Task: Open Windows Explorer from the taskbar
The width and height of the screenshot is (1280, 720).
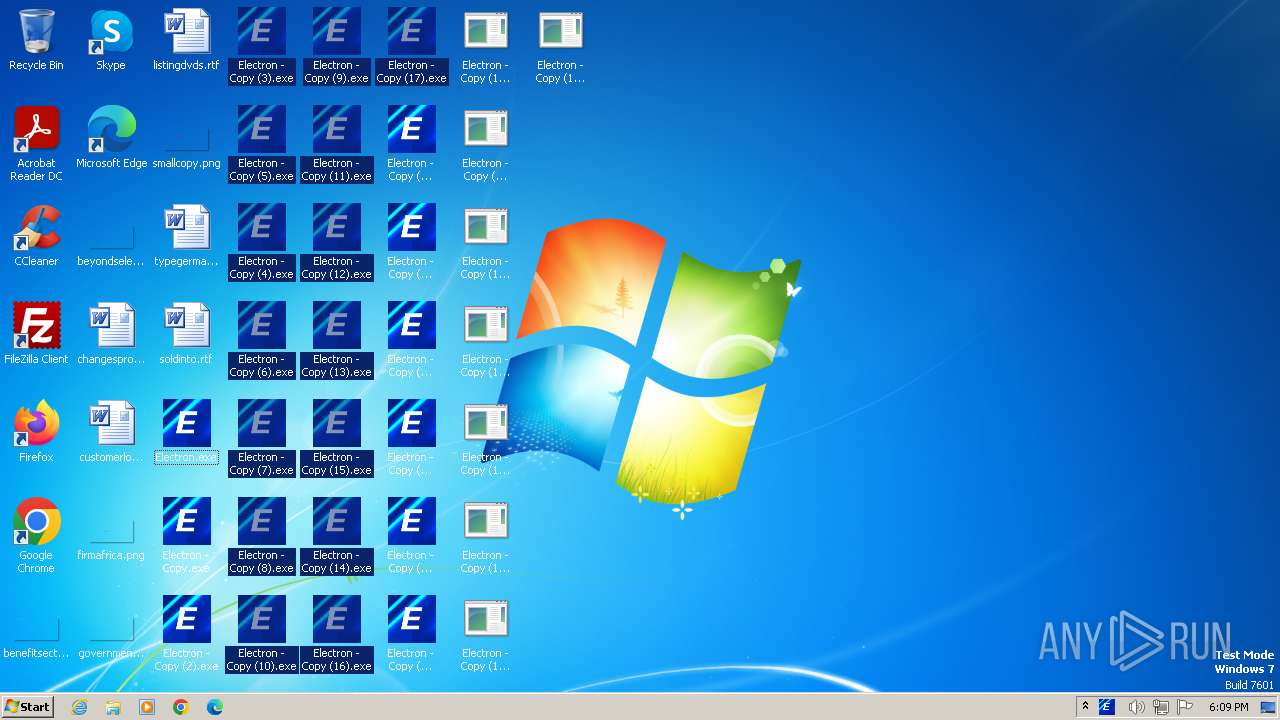Action: (113, 707)
